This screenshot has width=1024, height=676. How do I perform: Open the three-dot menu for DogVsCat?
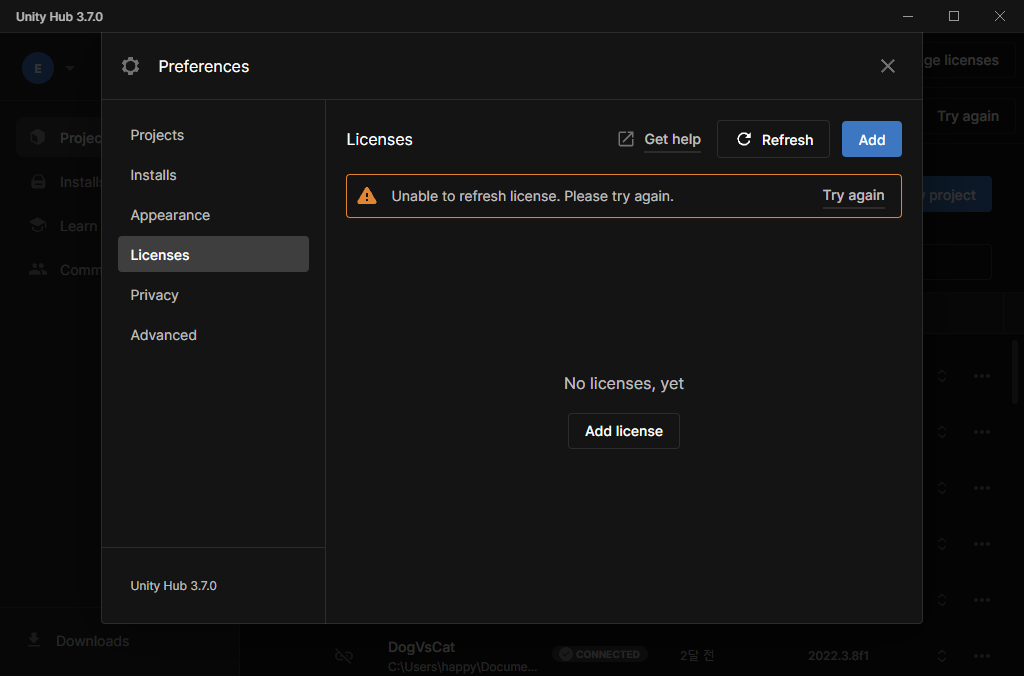point(982,655)
